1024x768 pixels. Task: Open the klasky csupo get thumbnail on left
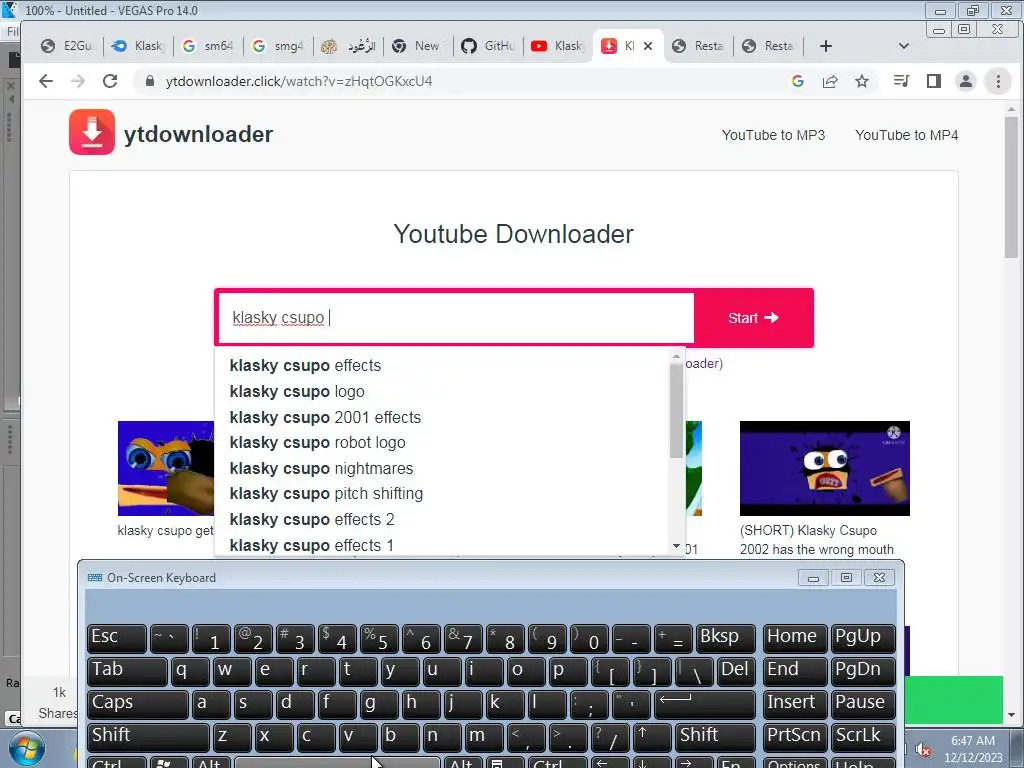coord(166,468)
